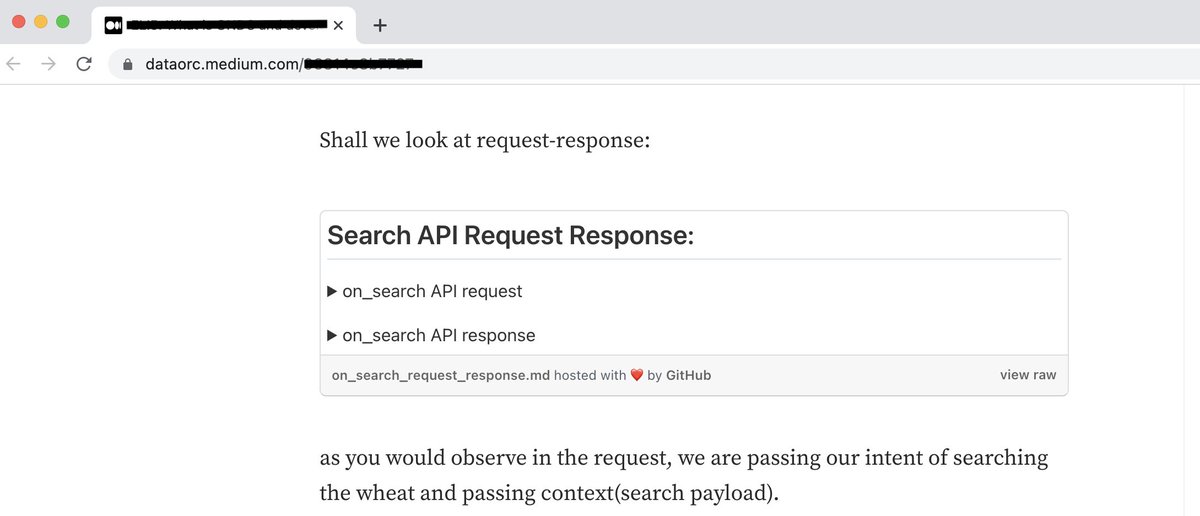Click the green fullscreen window button
1200x516 pixels.
click(x=63, y=22)
